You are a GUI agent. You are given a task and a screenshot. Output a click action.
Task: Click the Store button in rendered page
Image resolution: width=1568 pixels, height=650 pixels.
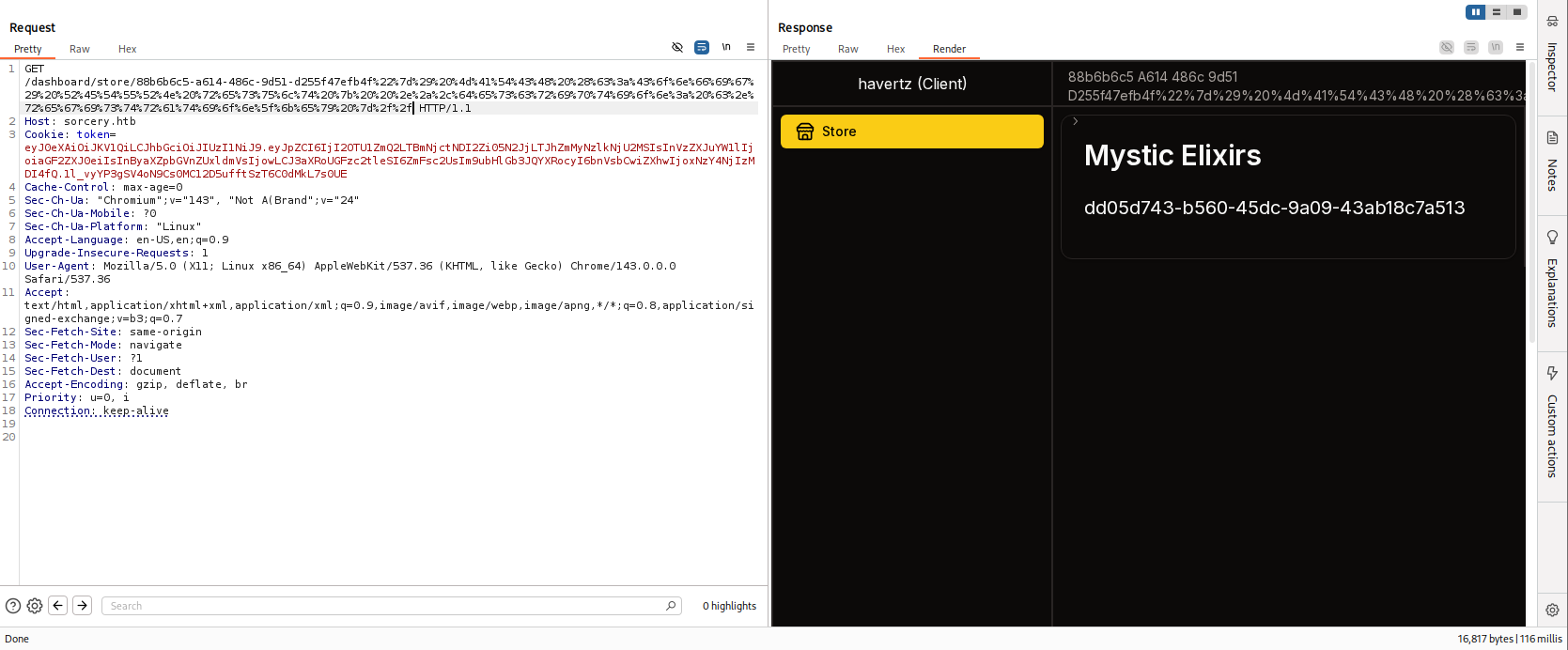point(911,132)
